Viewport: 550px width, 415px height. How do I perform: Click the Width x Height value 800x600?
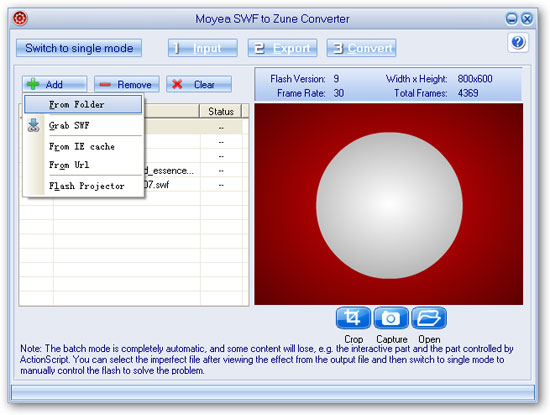coord(475,79)
